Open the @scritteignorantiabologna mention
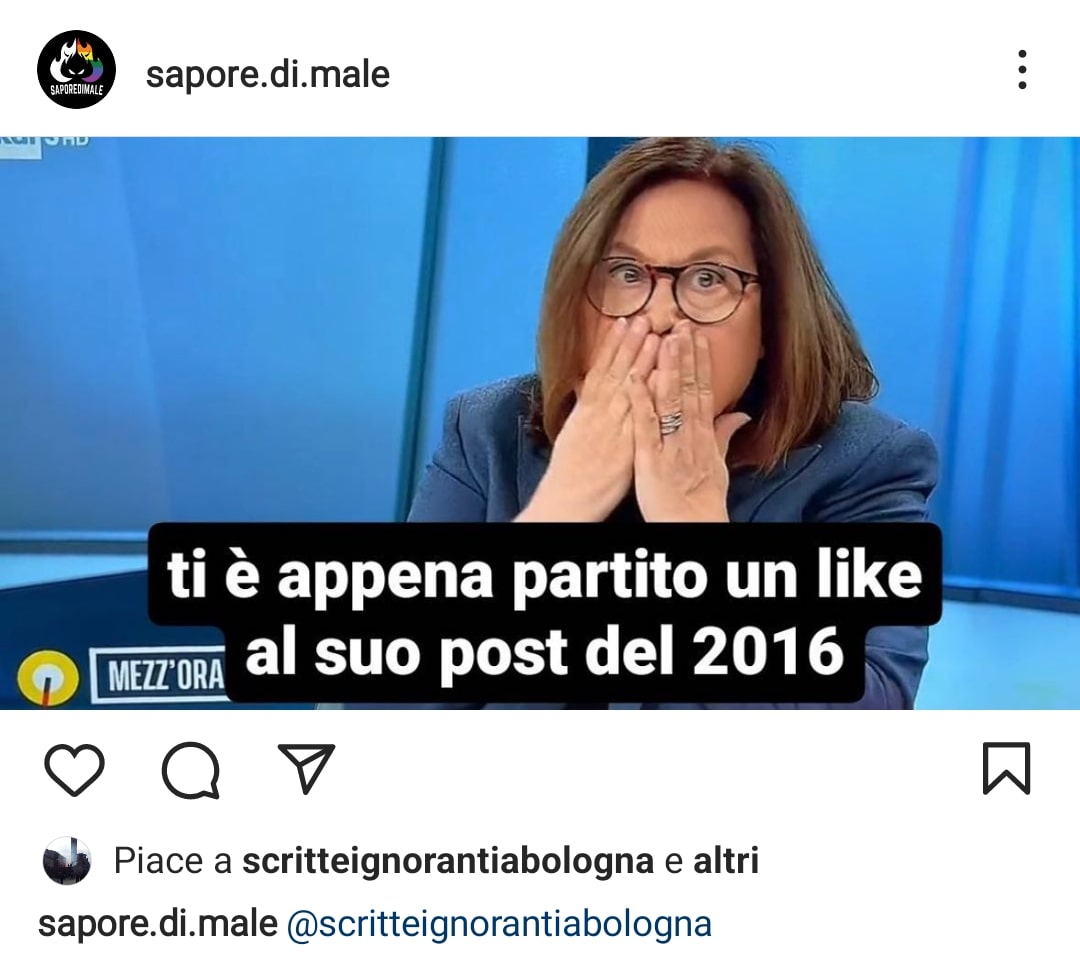1080x960 pixels. pyautogui.click(x=499, y=924)
